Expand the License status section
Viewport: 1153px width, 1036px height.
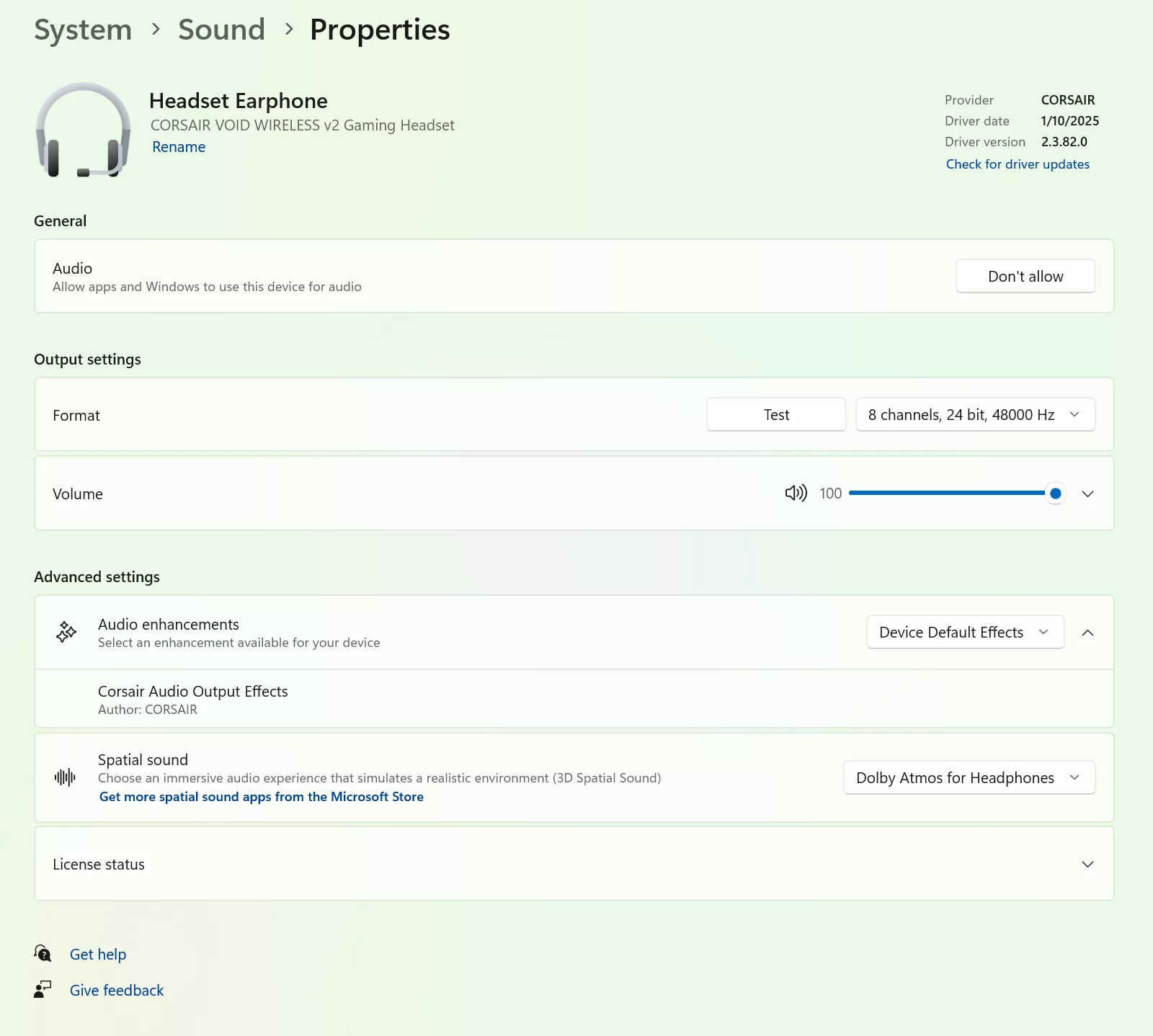point(1088,864)
